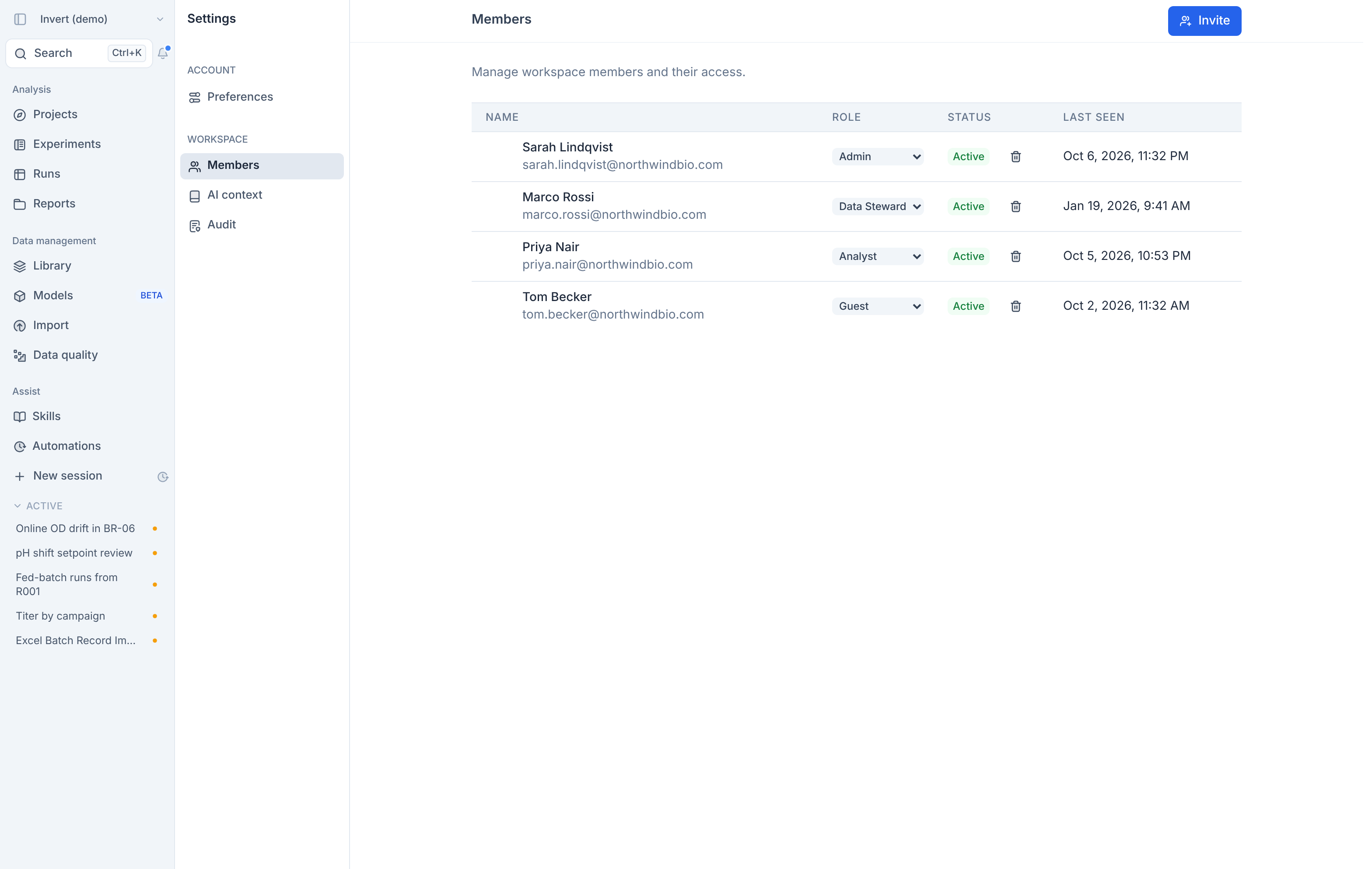Go to Import
Image resolution: width=1372 pixels, height=869 pixels.
pos(88,325)
